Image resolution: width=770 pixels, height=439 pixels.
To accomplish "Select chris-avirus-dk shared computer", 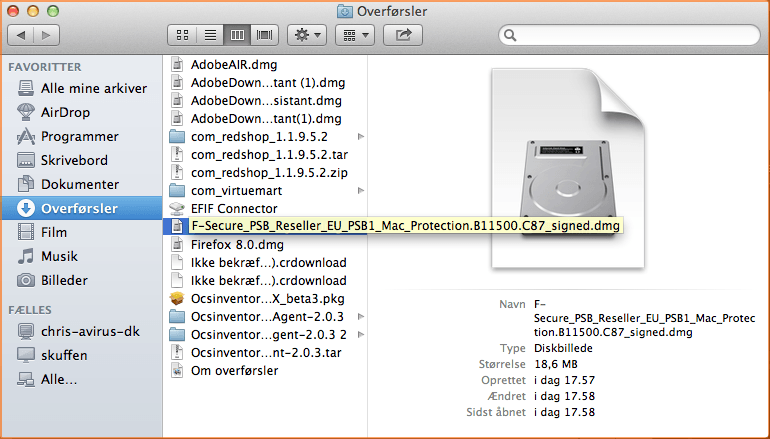I will click(x=82, y=331).
